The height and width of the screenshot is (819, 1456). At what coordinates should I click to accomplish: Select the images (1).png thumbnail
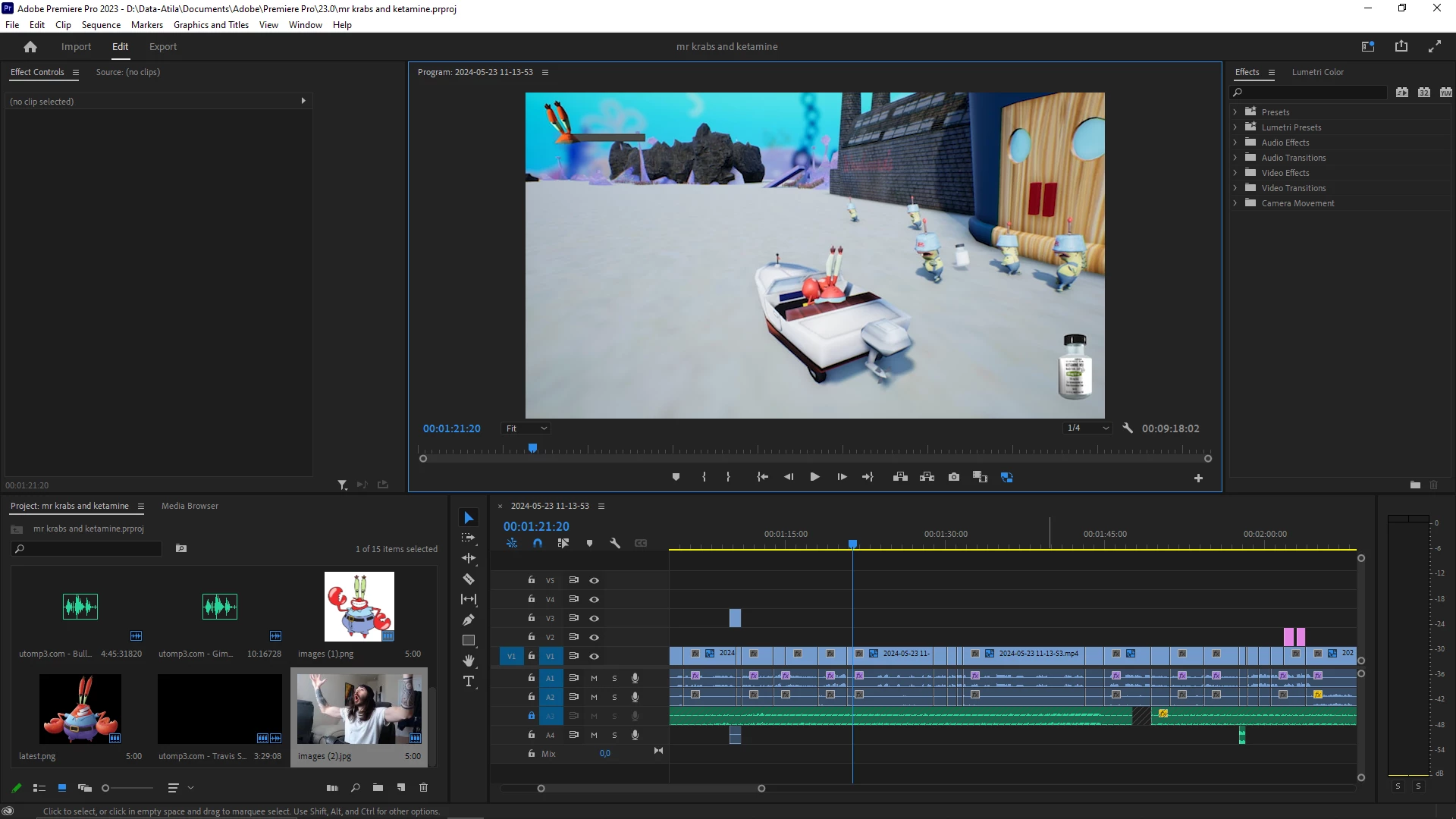click(x=359, y=607)
